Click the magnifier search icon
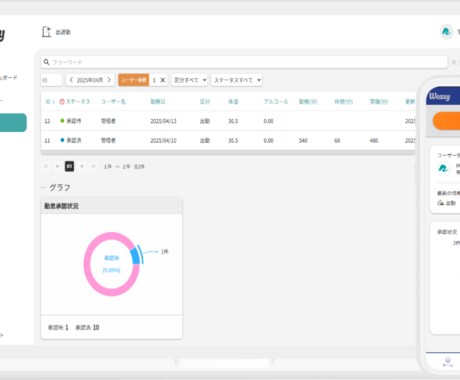Image resolution: width=460 pixels, height=380 pixels. (x=46, y=62)
